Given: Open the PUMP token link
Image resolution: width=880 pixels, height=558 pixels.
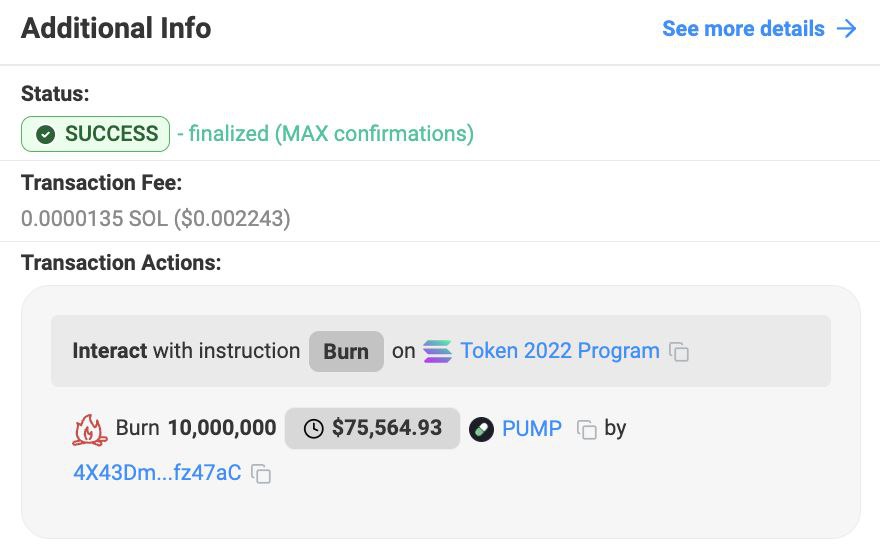Looking at the screenshot, I should [531, 428].
